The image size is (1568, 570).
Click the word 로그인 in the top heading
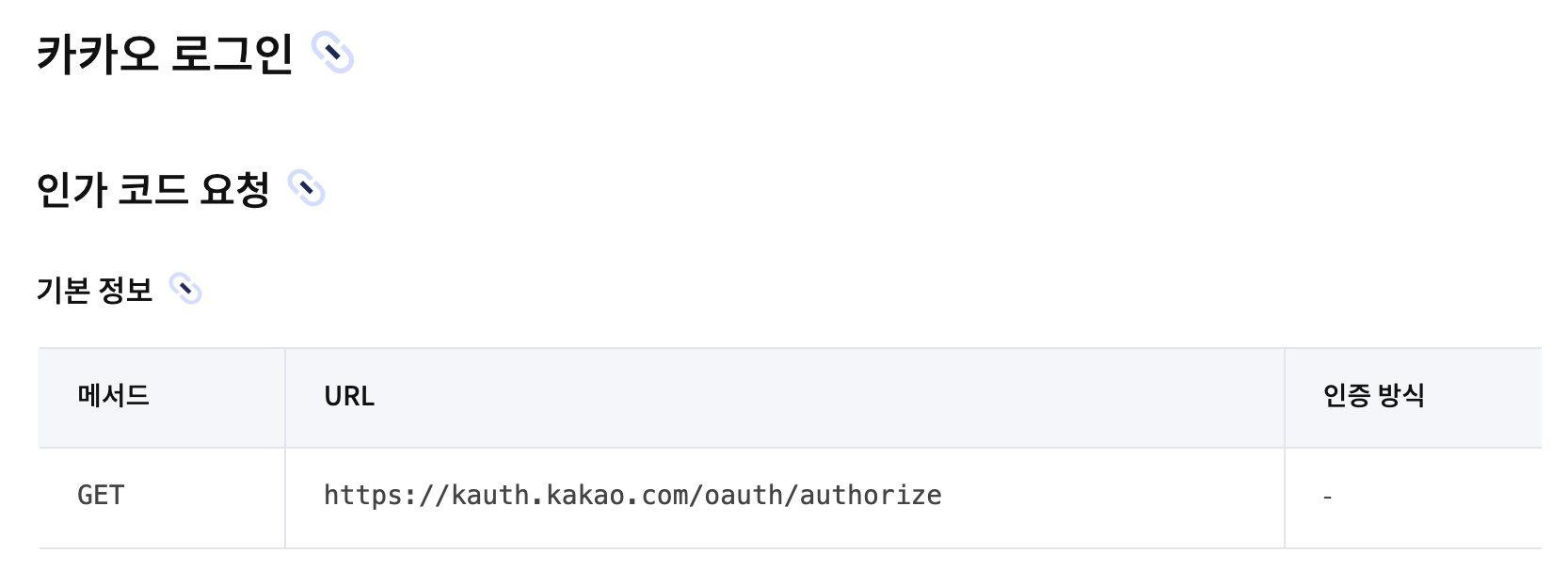(232, 54)
